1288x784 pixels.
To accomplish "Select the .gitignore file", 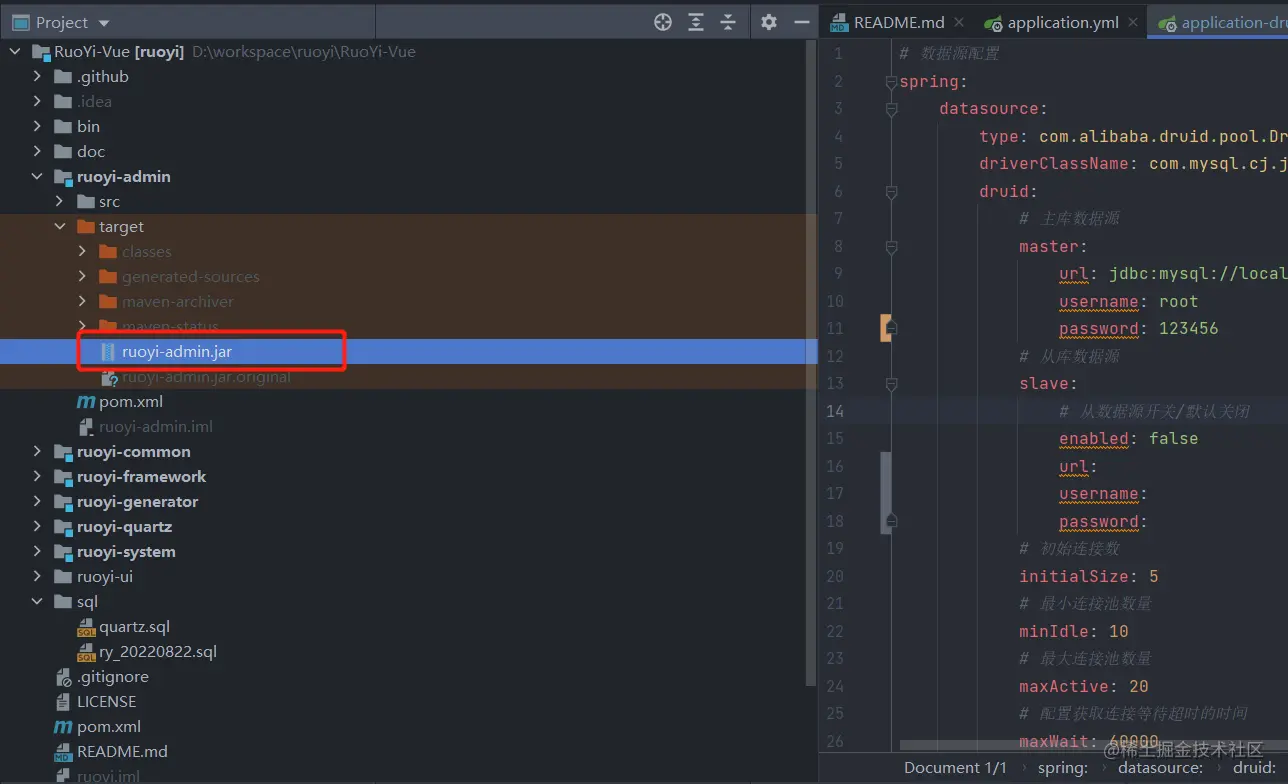I will pyautogui.click(x=404, y=677).
